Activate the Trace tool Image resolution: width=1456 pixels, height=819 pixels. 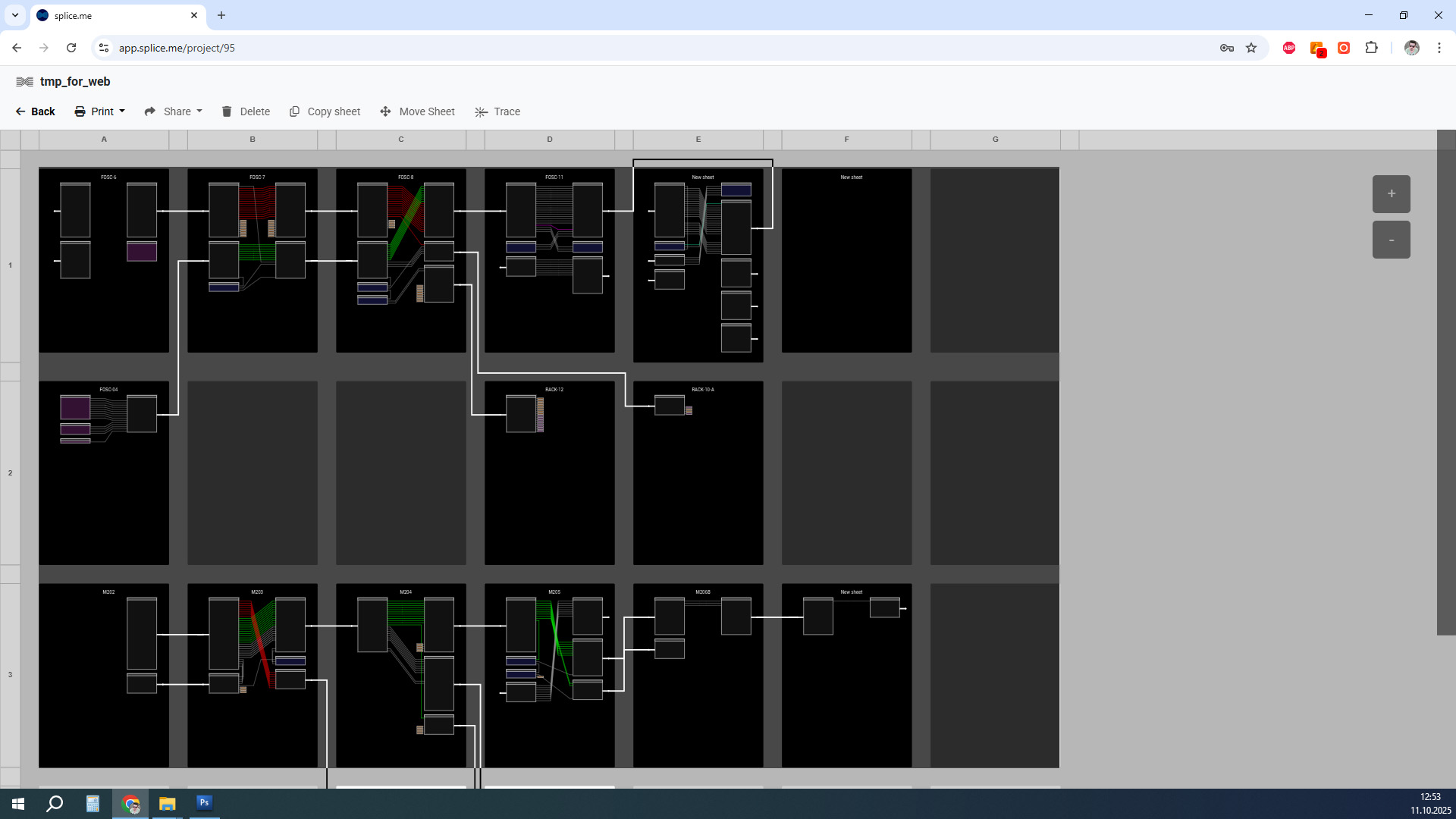[497, 111]
